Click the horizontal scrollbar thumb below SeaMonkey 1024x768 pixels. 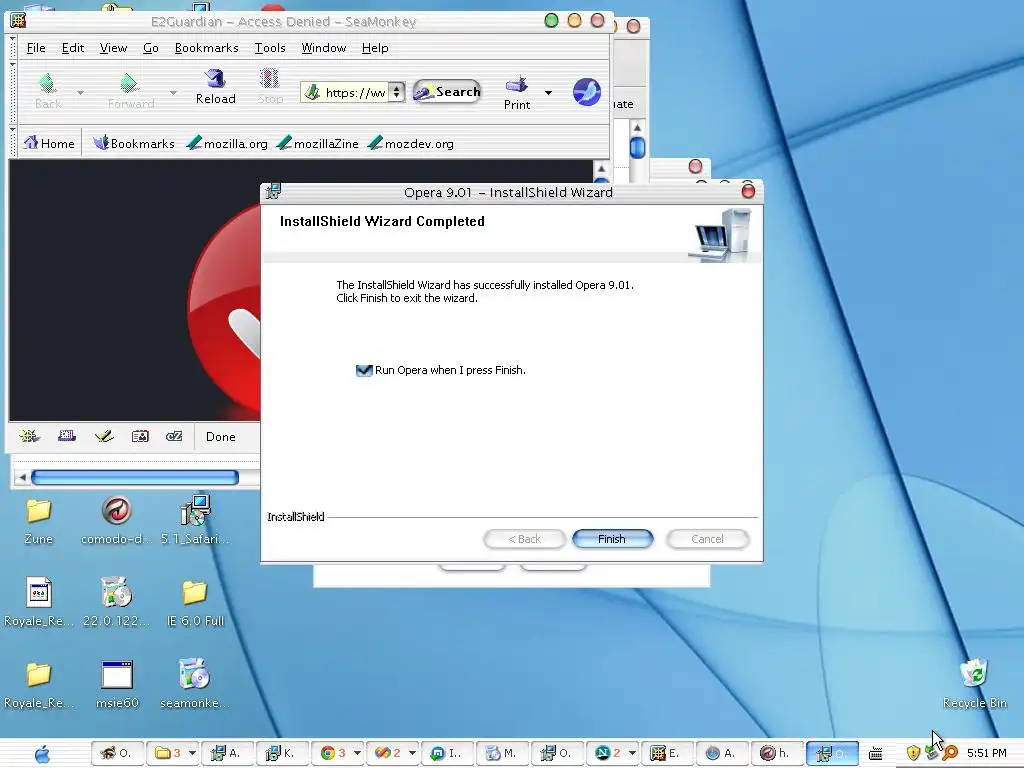click(135, 477)
